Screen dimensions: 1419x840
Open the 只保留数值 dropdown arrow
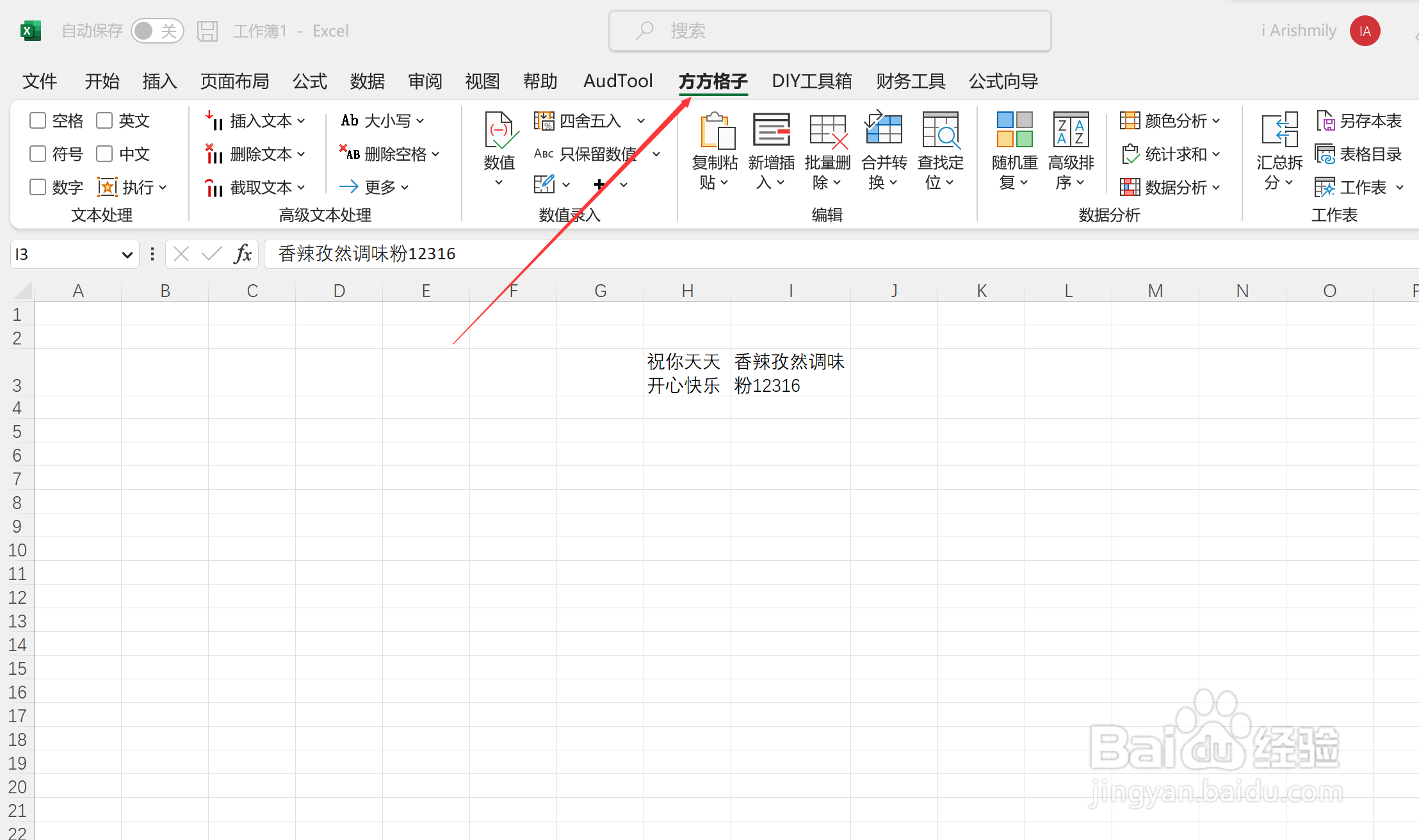tap(656, 154)
